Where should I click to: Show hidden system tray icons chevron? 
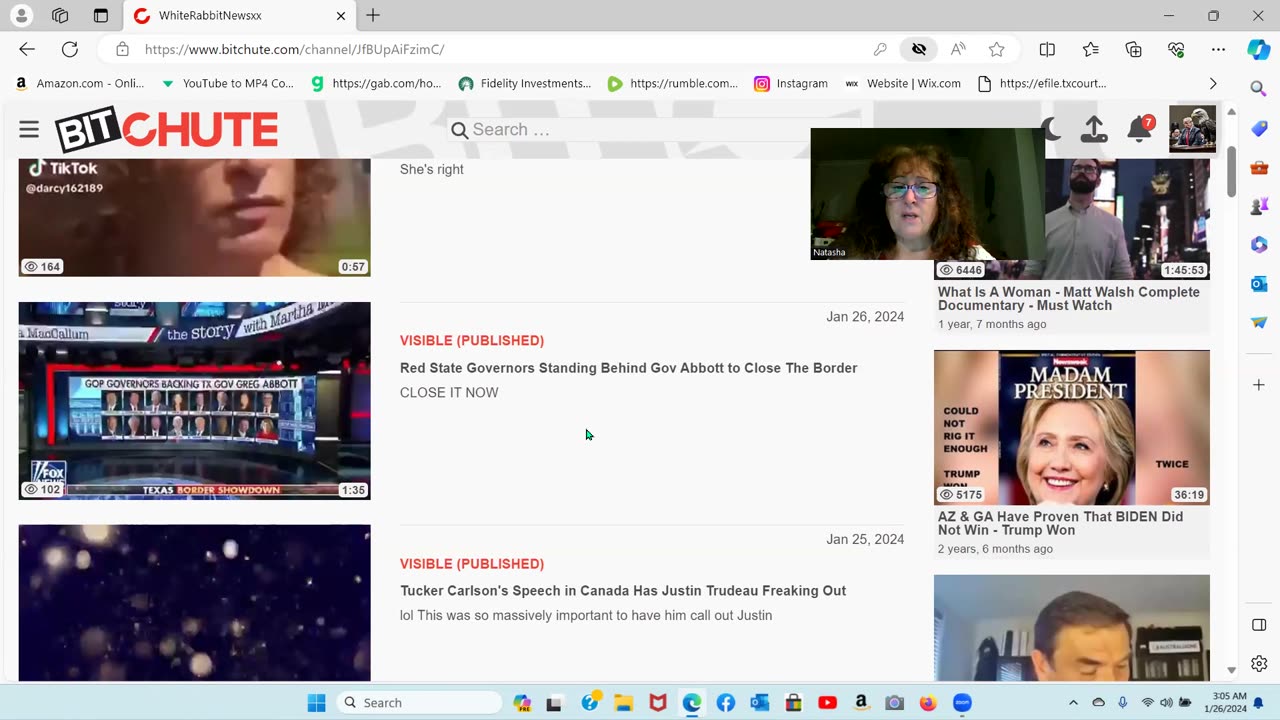pos(1073,703)
